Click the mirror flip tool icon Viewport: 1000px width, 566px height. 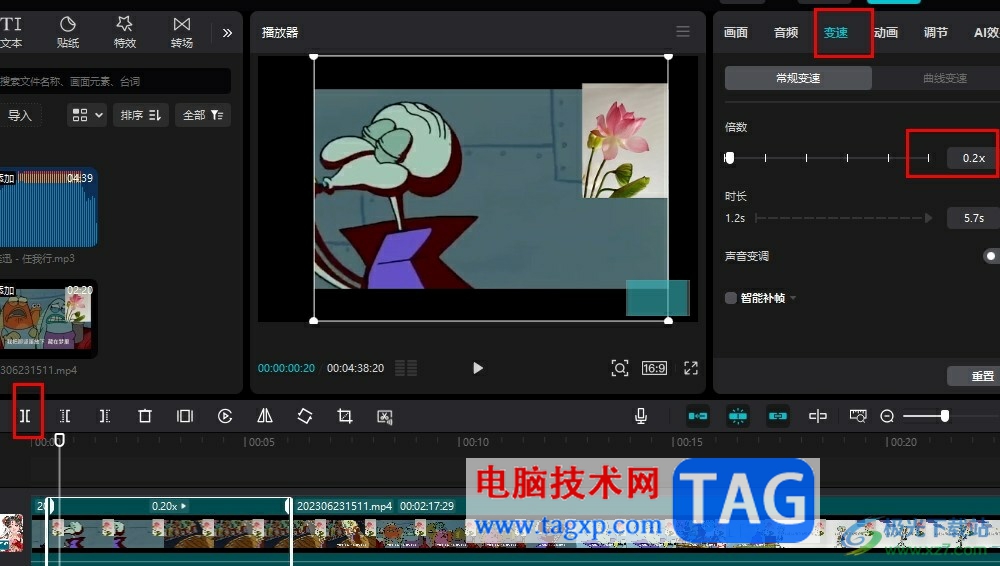coord(265,416)
